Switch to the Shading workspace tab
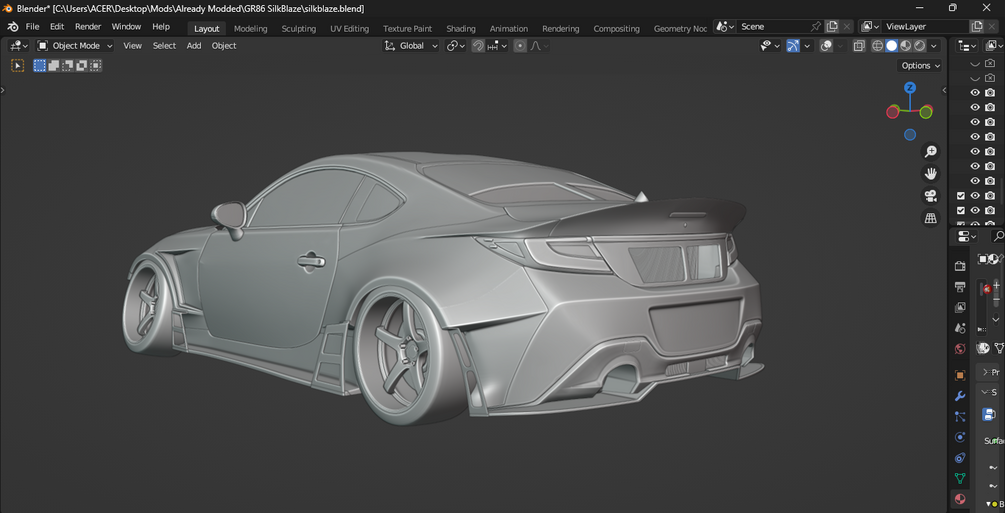The image size is (1005, 513). [x=461, y=28]
